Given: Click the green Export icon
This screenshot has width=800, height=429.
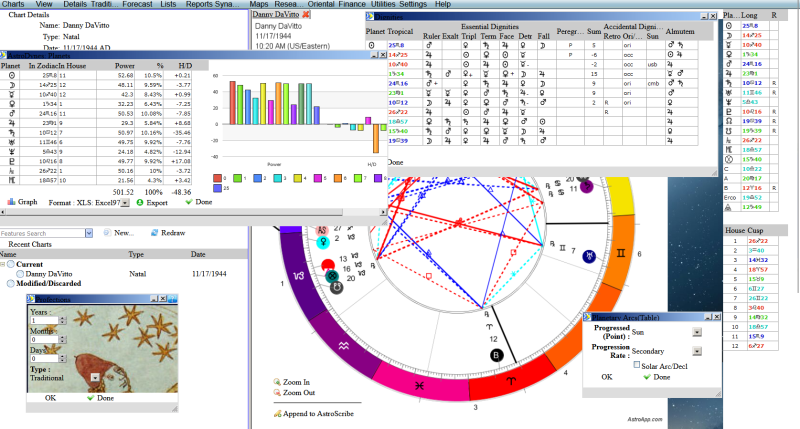Looking at the screenshot, I should (138, 201).
